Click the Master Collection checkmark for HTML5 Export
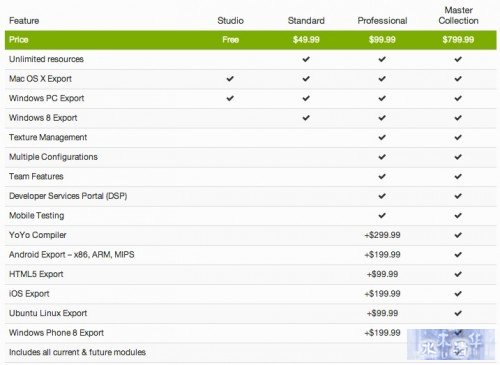 coord(458,274)
